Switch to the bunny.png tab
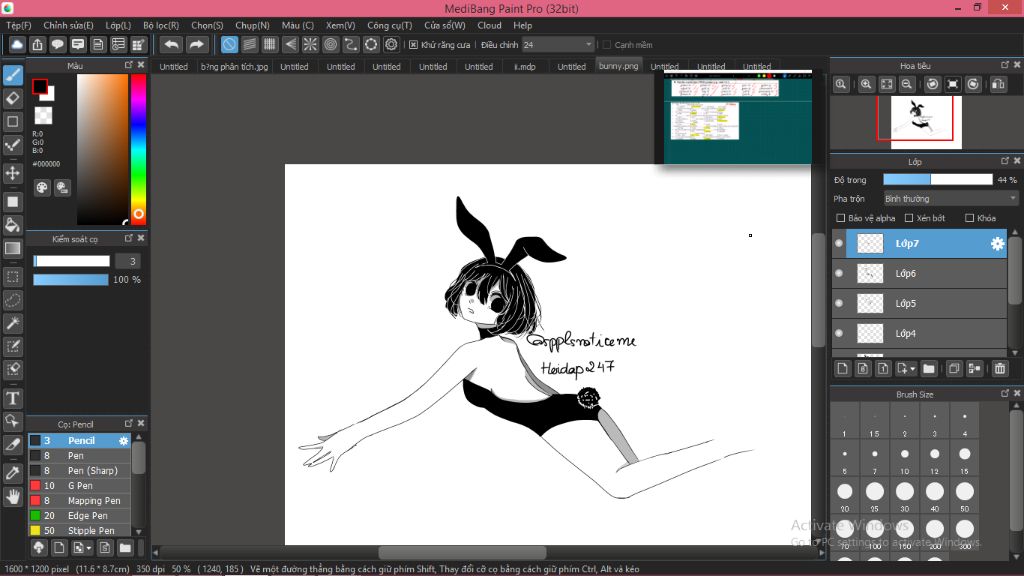This screenshot has width=1024, height=576. 618,66
